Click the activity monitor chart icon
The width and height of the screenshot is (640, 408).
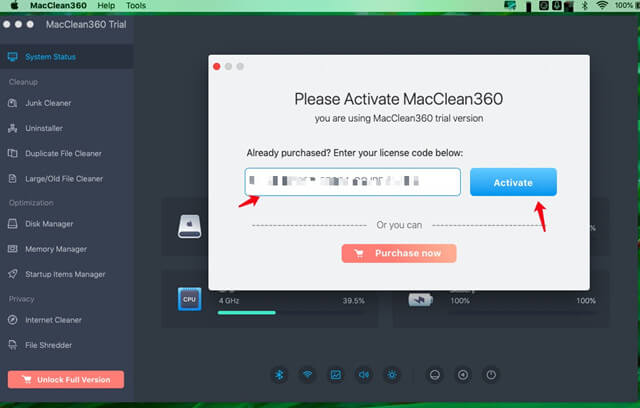(336, 375)
